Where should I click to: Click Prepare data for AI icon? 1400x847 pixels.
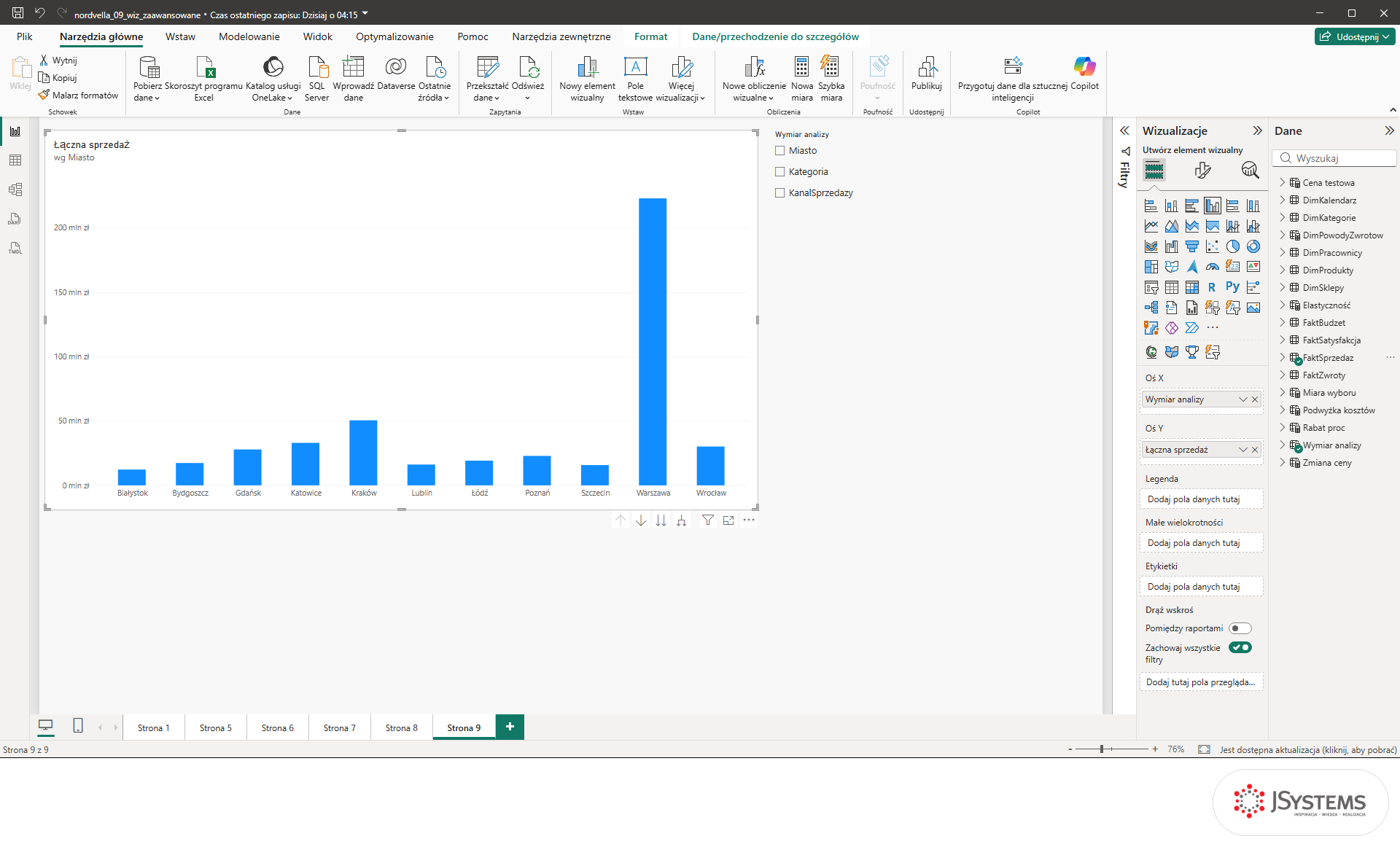click(1013, 67)
